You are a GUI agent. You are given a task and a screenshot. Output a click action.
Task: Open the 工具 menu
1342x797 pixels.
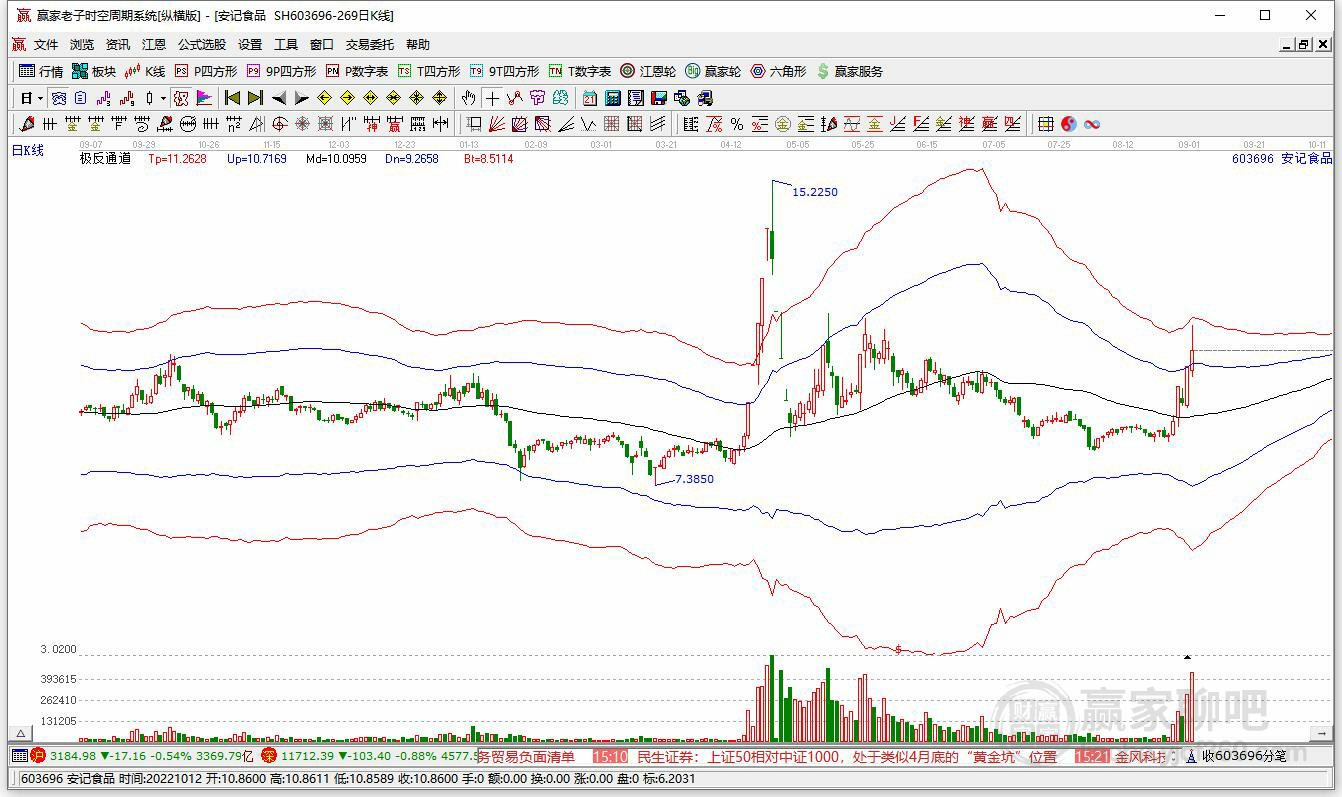286,45
